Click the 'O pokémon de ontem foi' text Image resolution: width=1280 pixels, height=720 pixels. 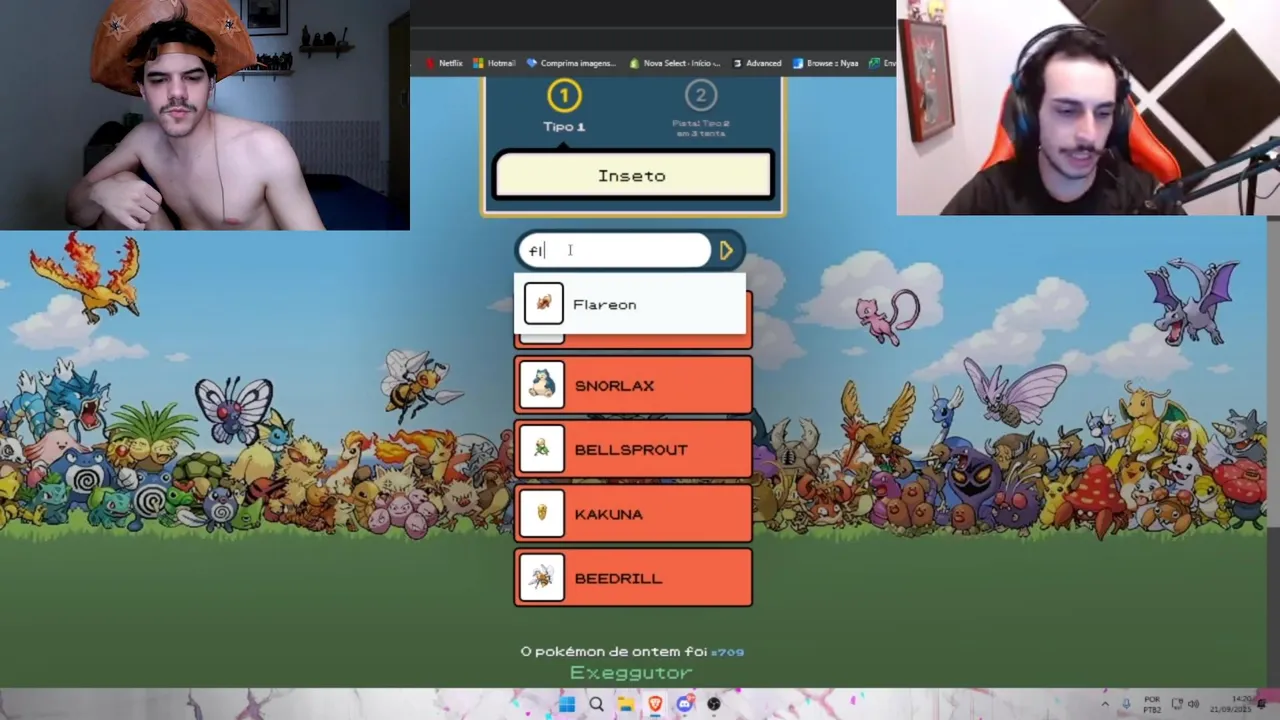(x=615, y=651)
